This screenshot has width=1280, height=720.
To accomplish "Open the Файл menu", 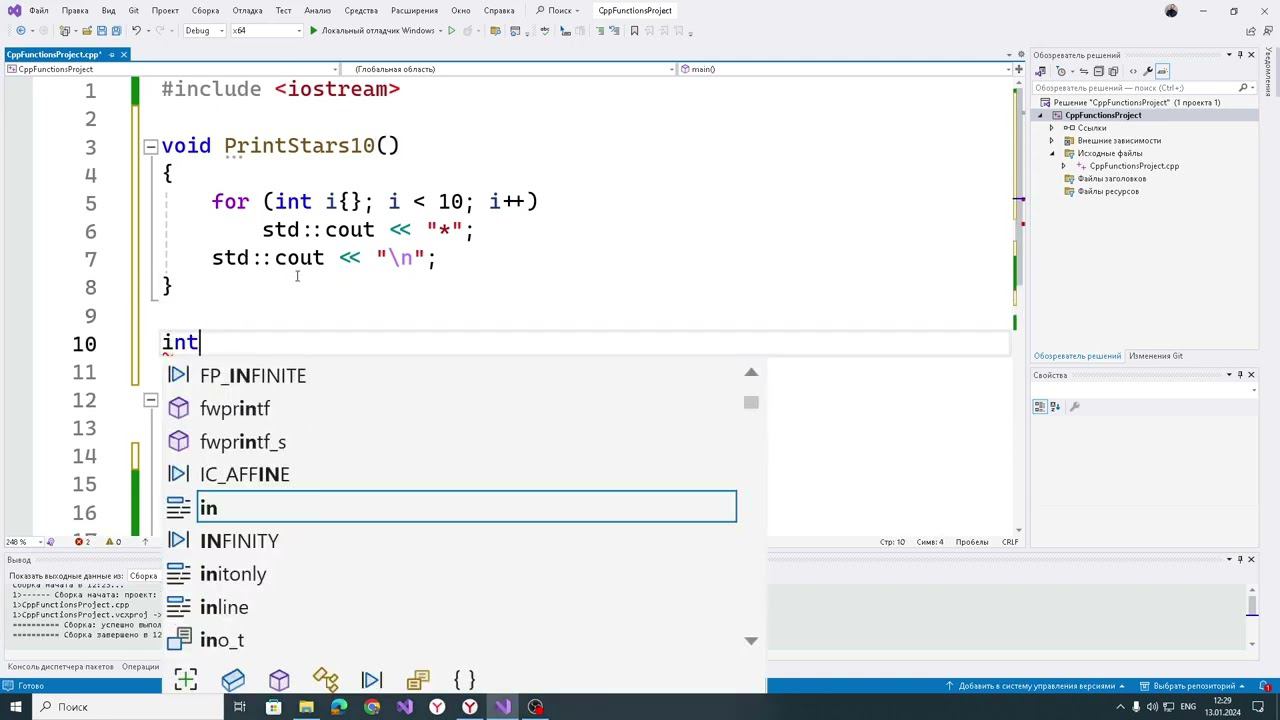I will point(39,11).
